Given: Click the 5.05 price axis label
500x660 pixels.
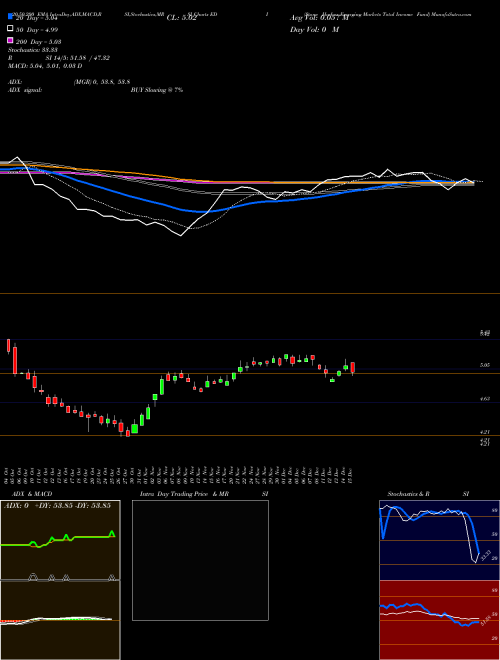Looking at the screenshot, I should 485,365.
